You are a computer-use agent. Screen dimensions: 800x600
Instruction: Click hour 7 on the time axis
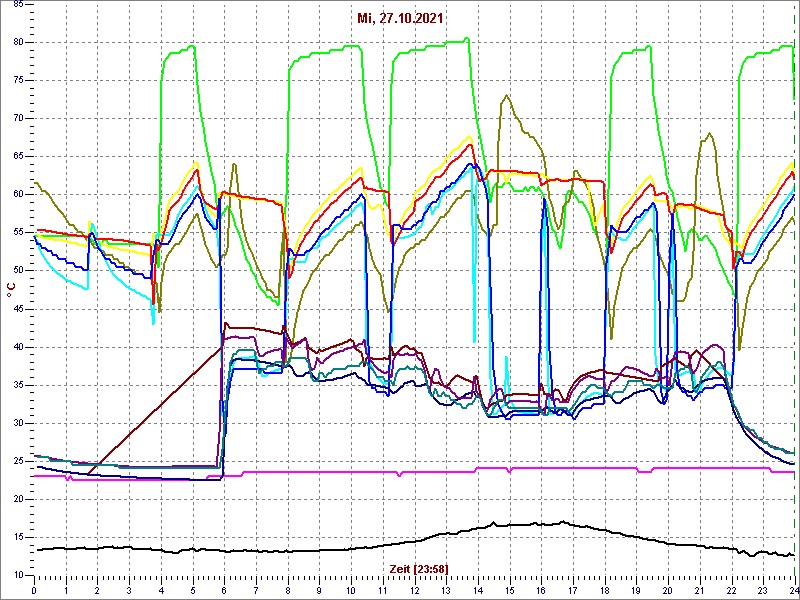pyautogui.click(x=256, y=588)
